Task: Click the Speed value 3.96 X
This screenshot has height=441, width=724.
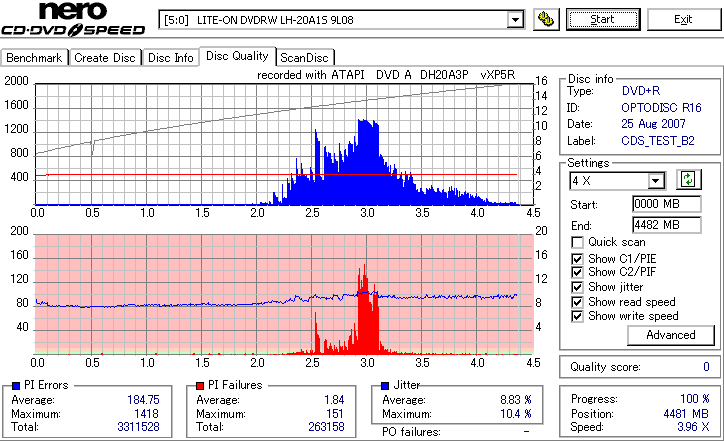Action: click(x=693, y=427)
